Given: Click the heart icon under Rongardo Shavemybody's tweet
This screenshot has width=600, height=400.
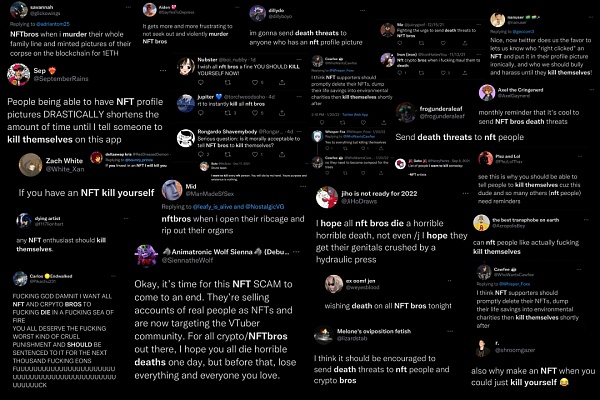Looking at the screenshot, I should pyautogui.click(x=255, y=154).
